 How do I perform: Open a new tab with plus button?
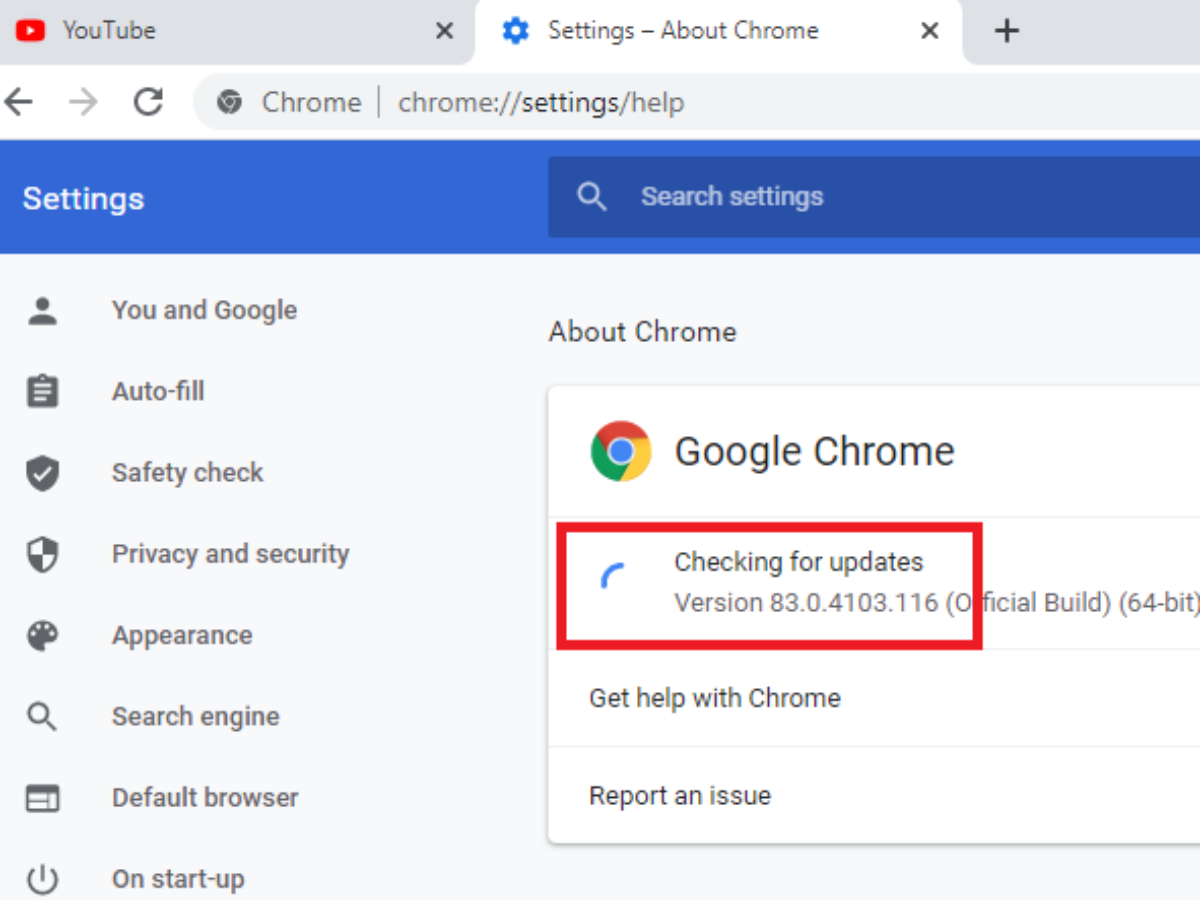(x=1006, y=31)
